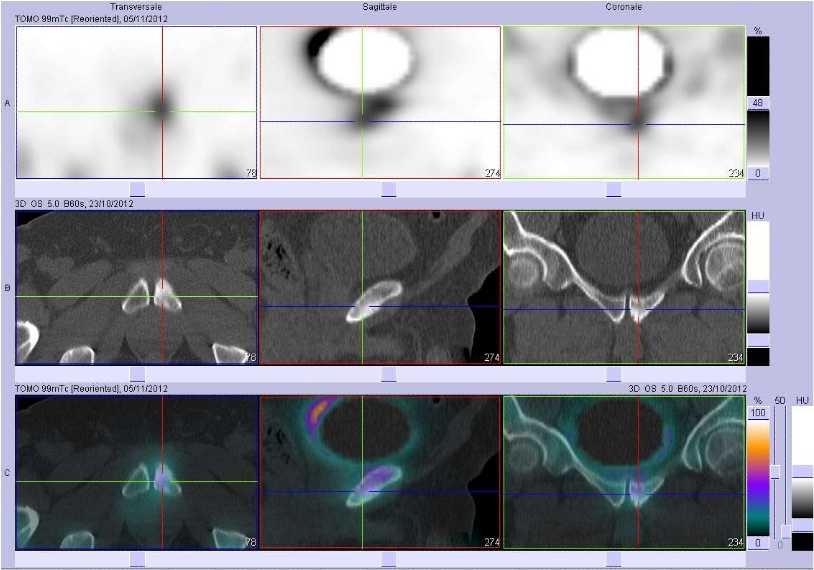Click slice scroll handle under row B sagittal CT

(x=388, y=374)
